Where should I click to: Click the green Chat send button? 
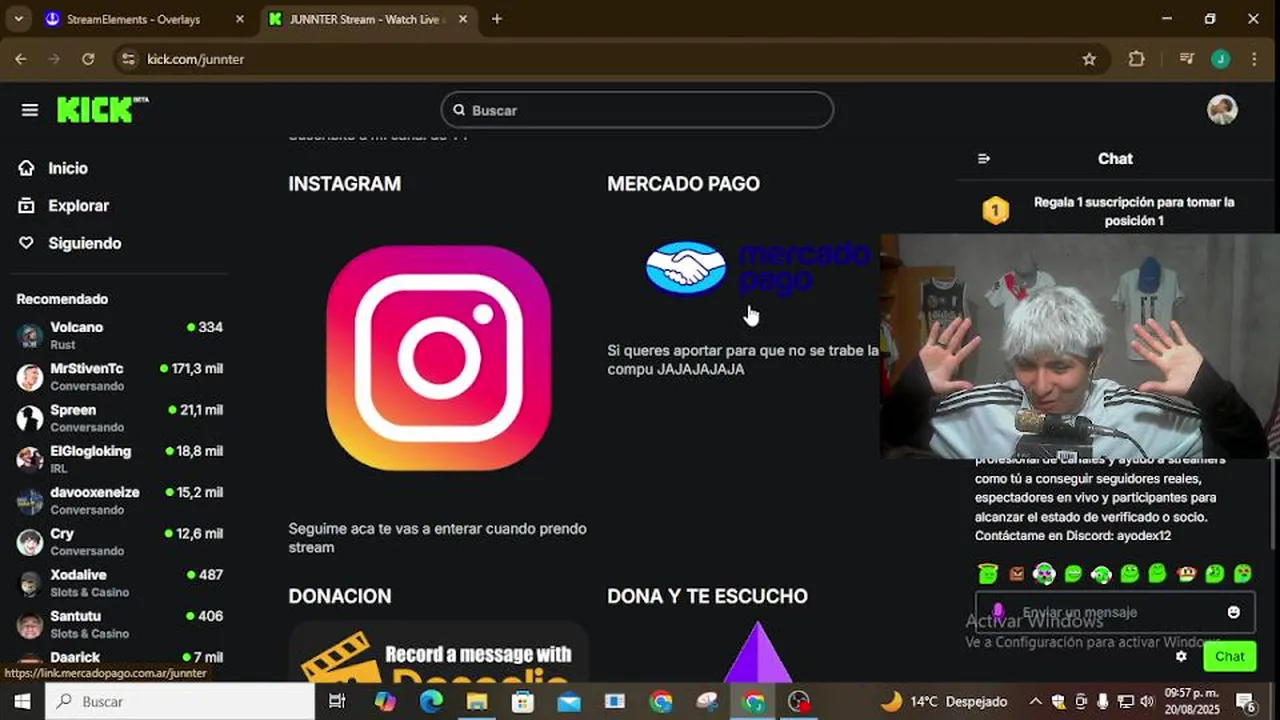pyautogui.click(x=1229, y=657)
